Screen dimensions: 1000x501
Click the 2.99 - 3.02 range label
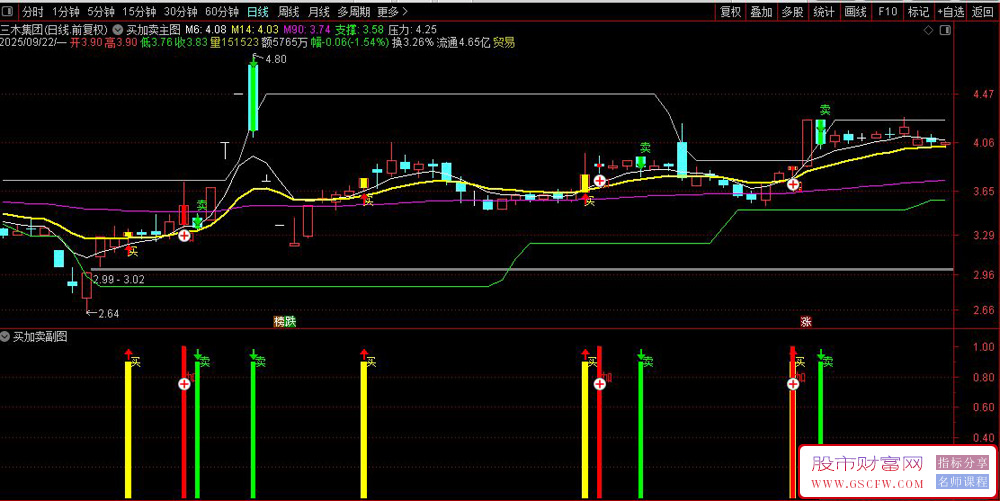pyautogui.click(x=119, y=279)
